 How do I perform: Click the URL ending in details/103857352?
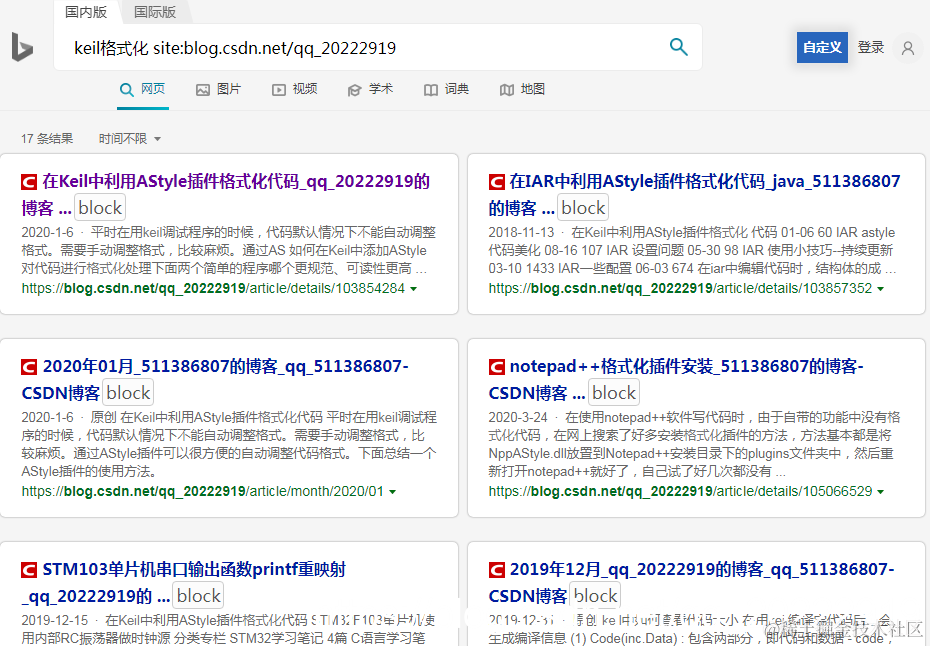(680, 288)
